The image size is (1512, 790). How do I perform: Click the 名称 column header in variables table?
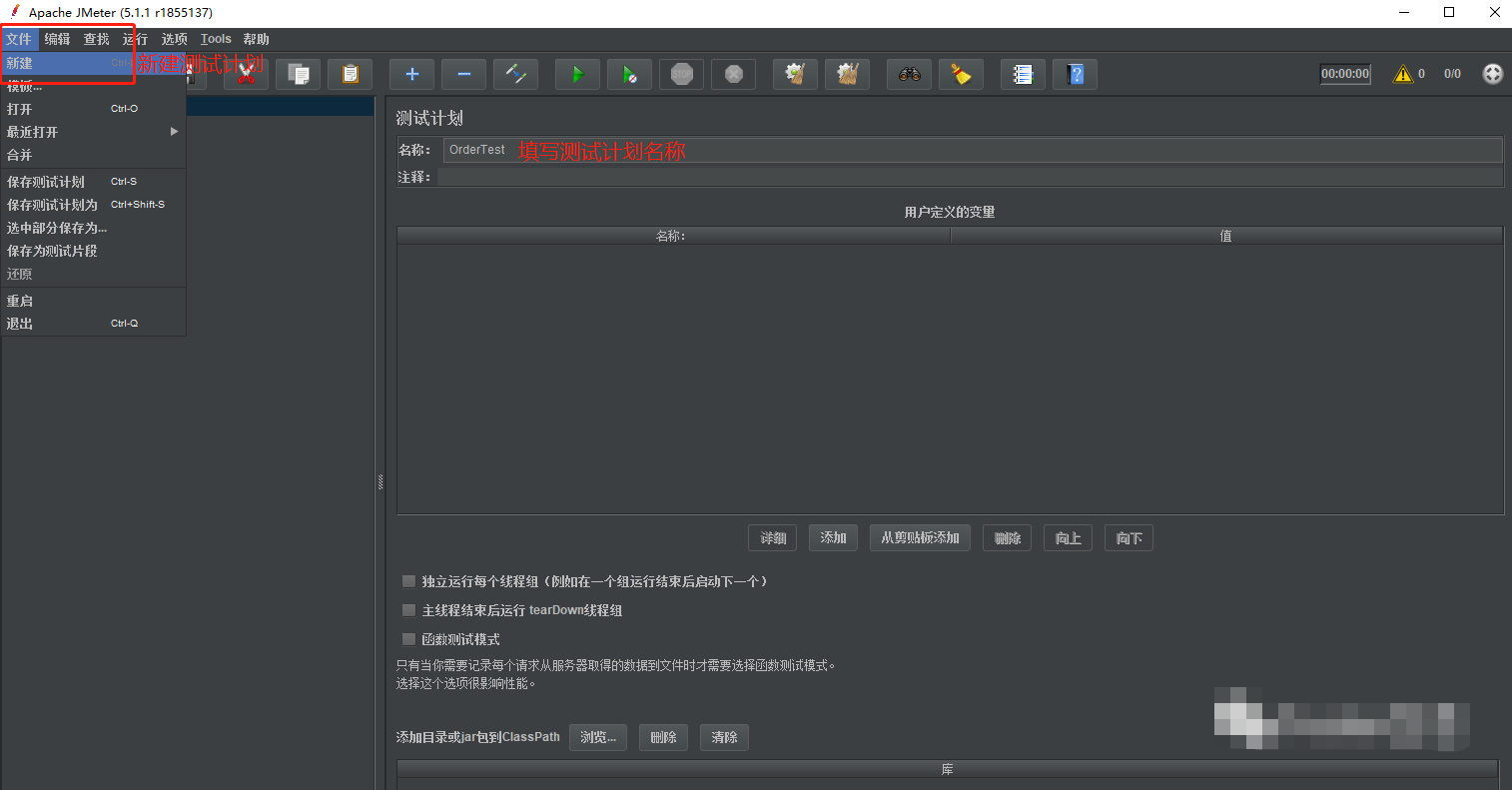coord(673,236)
